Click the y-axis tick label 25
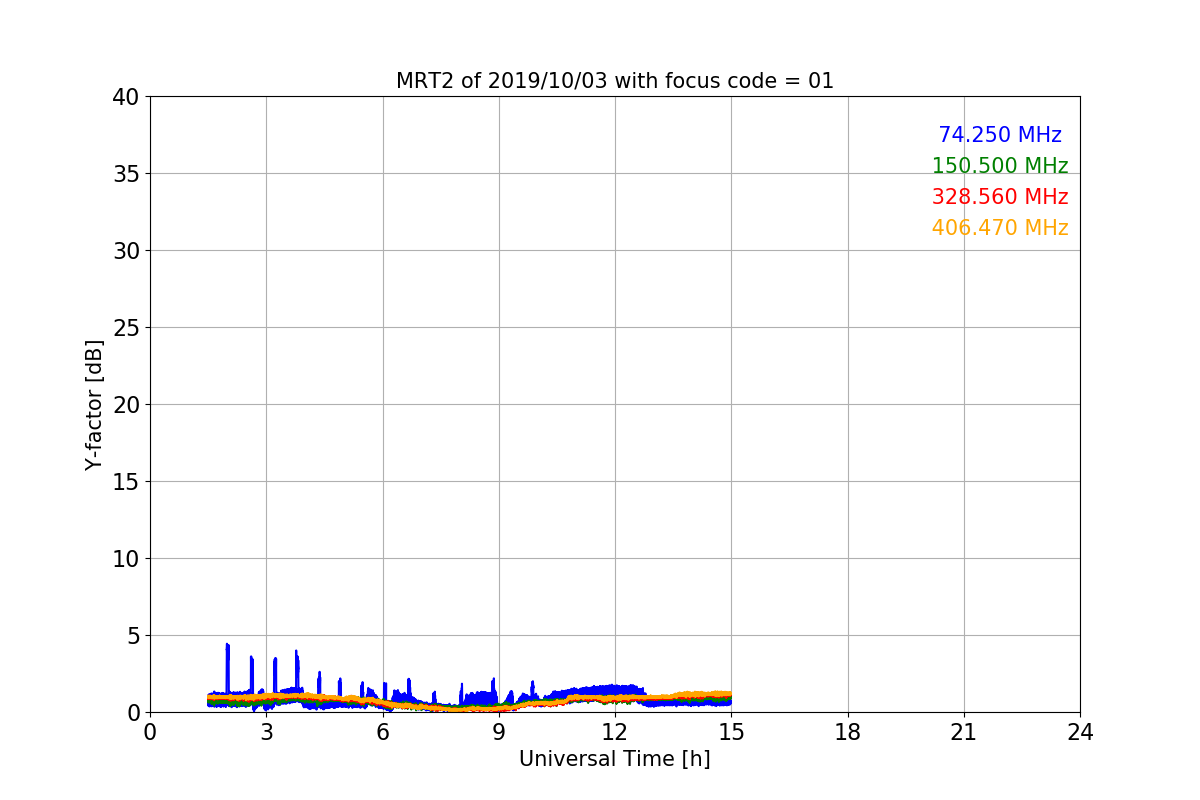 pos(126,328)
